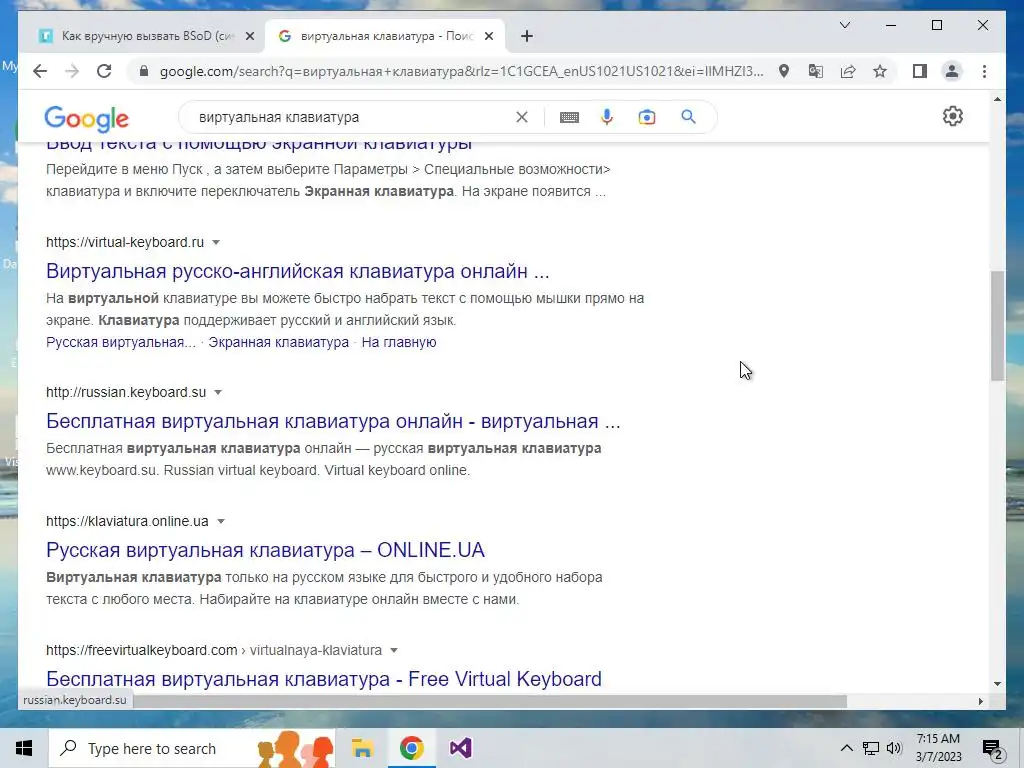
Task: Clear the search query text
Action: pos(522,117)
